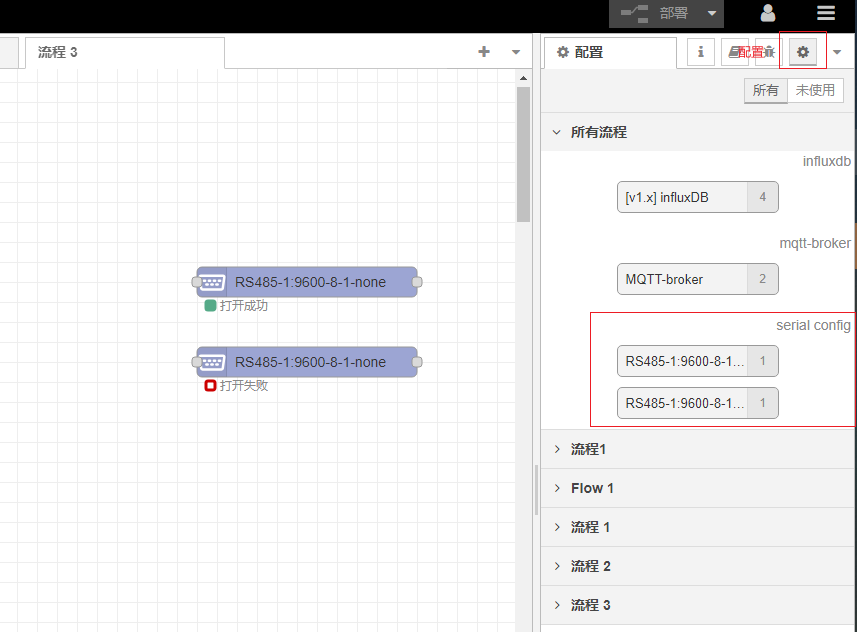Open the hamburger main menu
Image resolution: width=857 pixels, height=632 pixels.
pyautogui.click(x=825, y=13)
